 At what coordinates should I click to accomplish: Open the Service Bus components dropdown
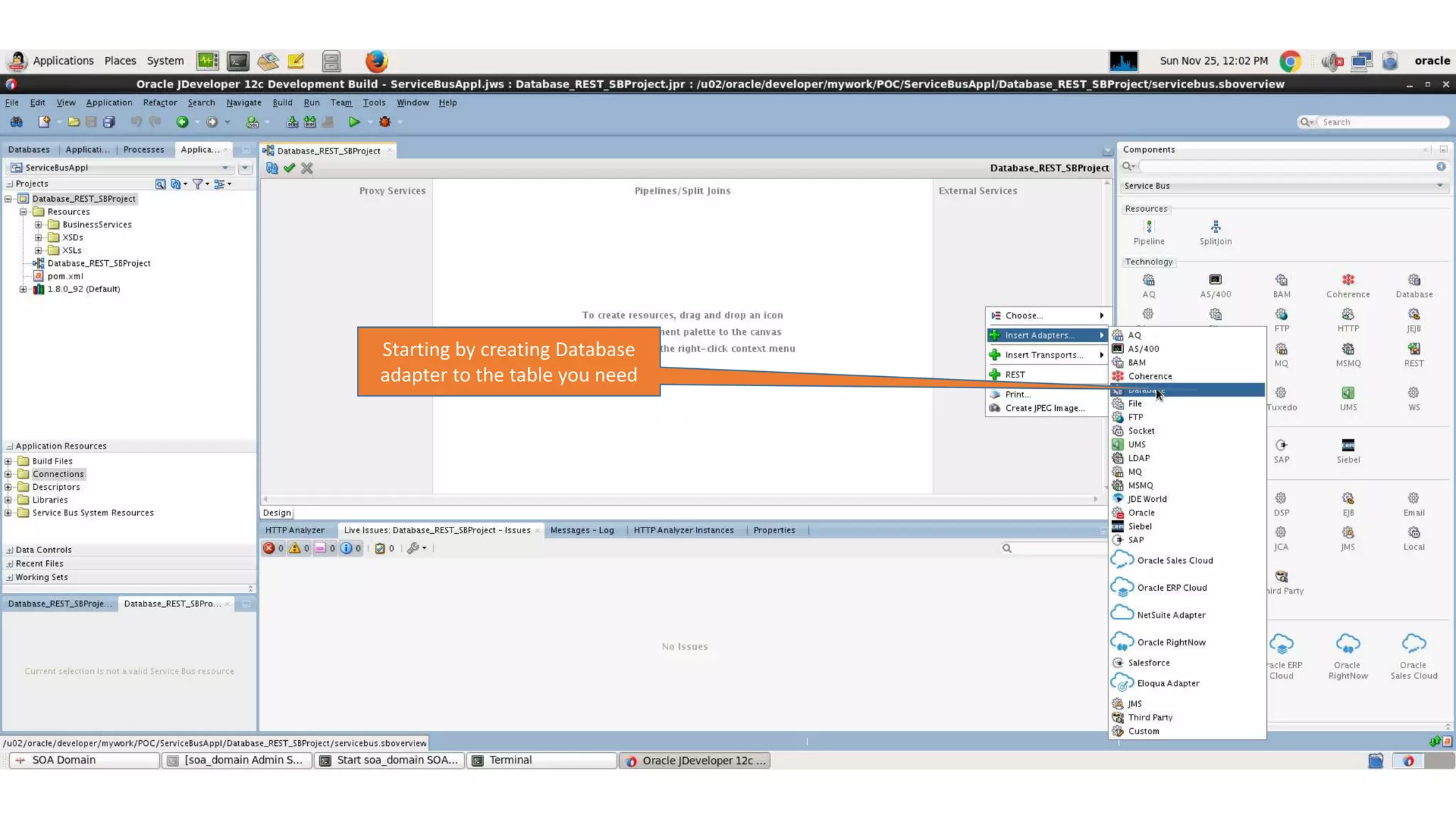(1283, 186)
